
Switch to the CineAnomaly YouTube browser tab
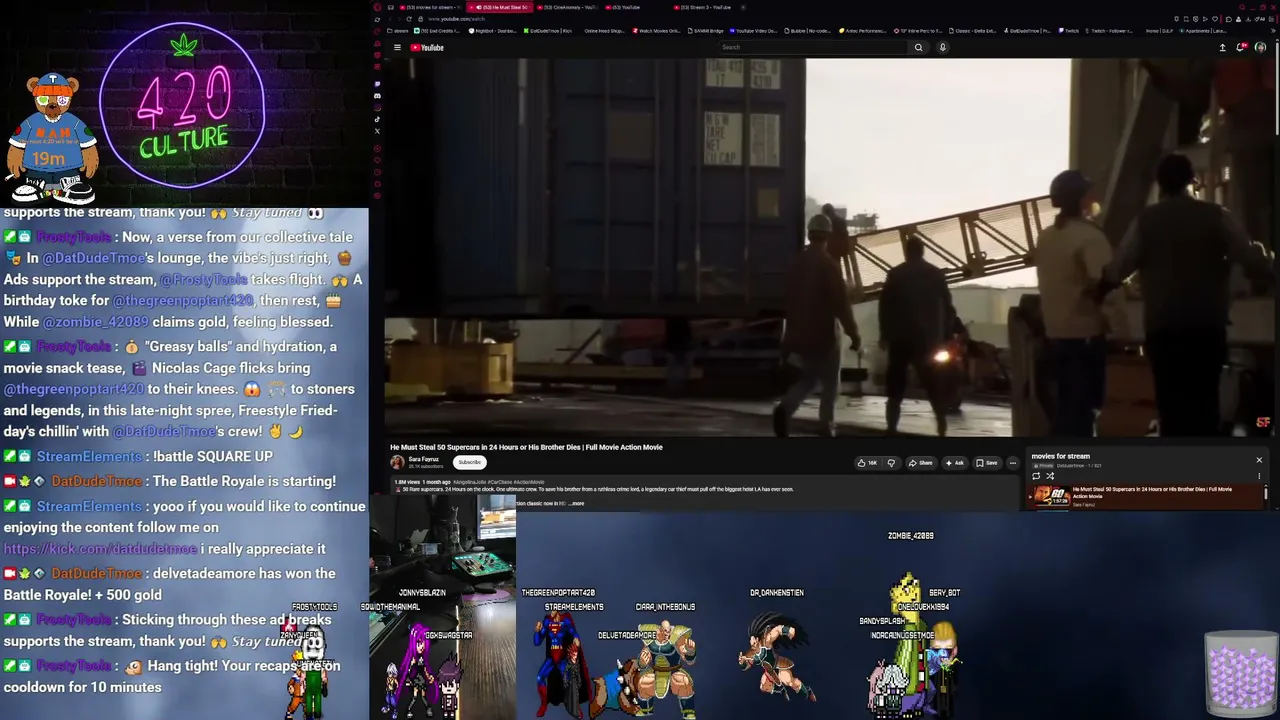pos(570,7)
